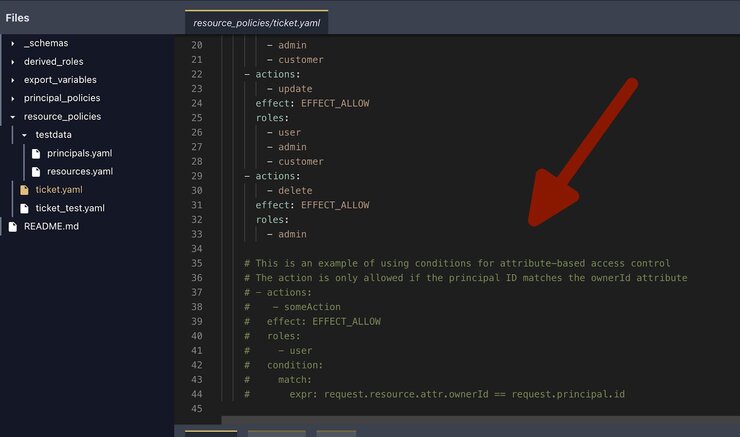Collapse the testdata folder arrow
The height and width of the screenshot is (437, 740).
[x=25, y=135]
